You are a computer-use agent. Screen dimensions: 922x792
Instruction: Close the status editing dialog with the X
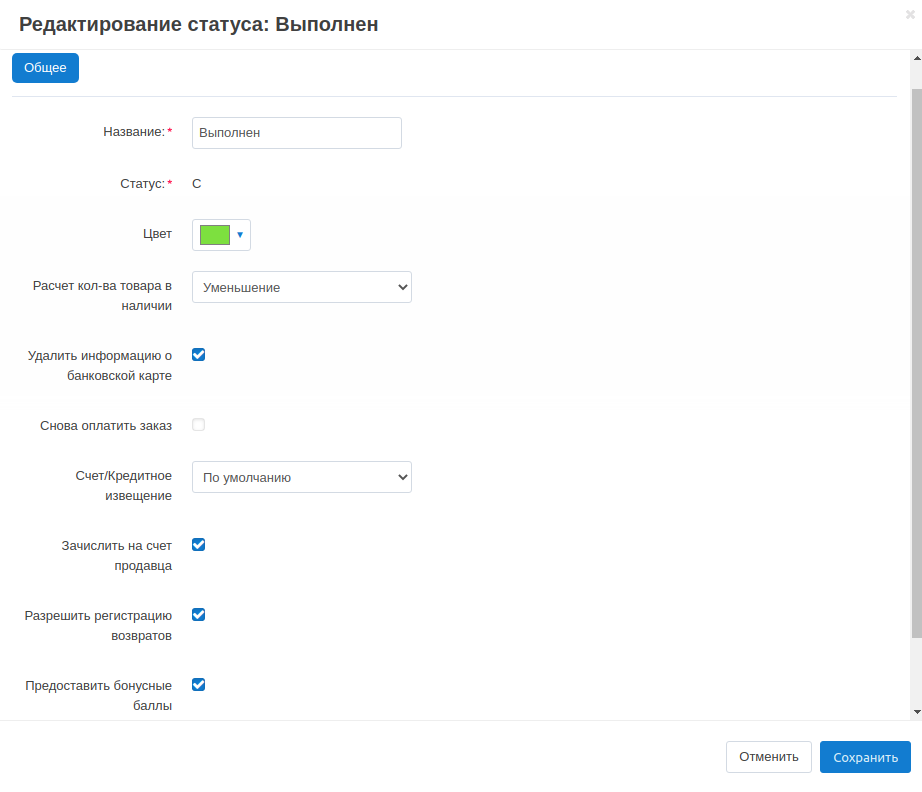click(910, 14)
